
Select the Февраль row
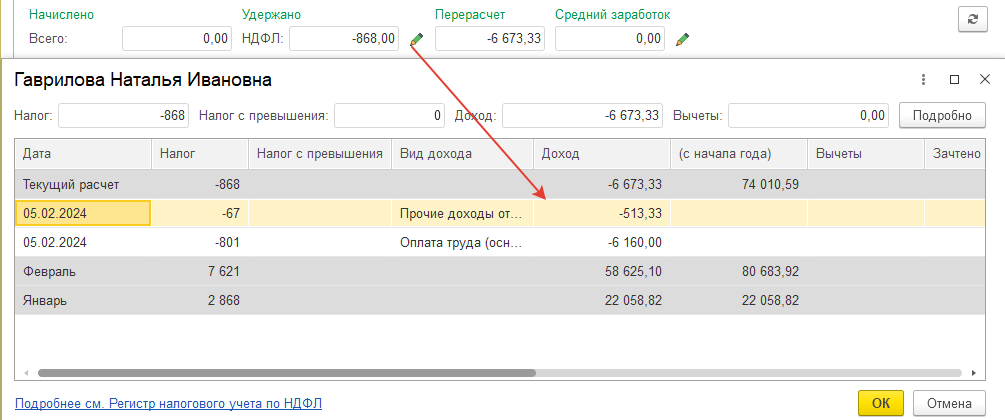[x=500, y=271]
